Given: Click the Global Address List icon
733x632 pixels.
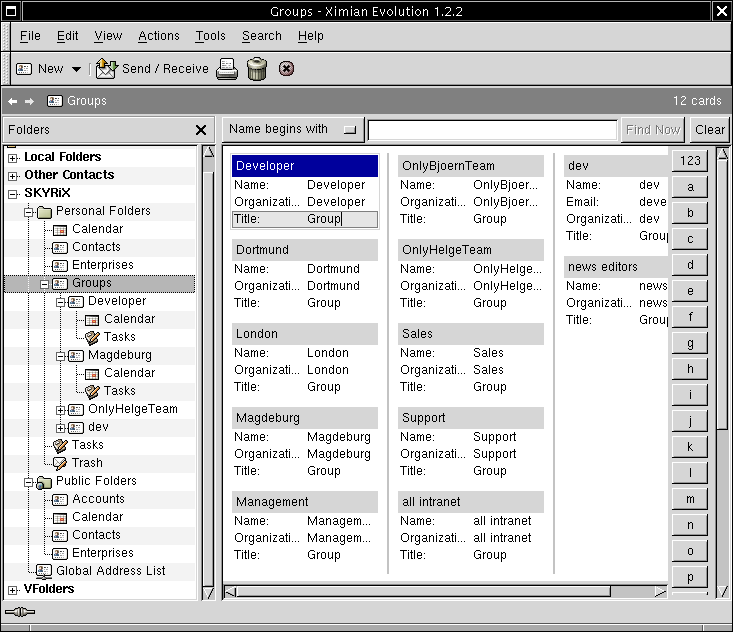Looking at the screenshot, I should 44,571.
